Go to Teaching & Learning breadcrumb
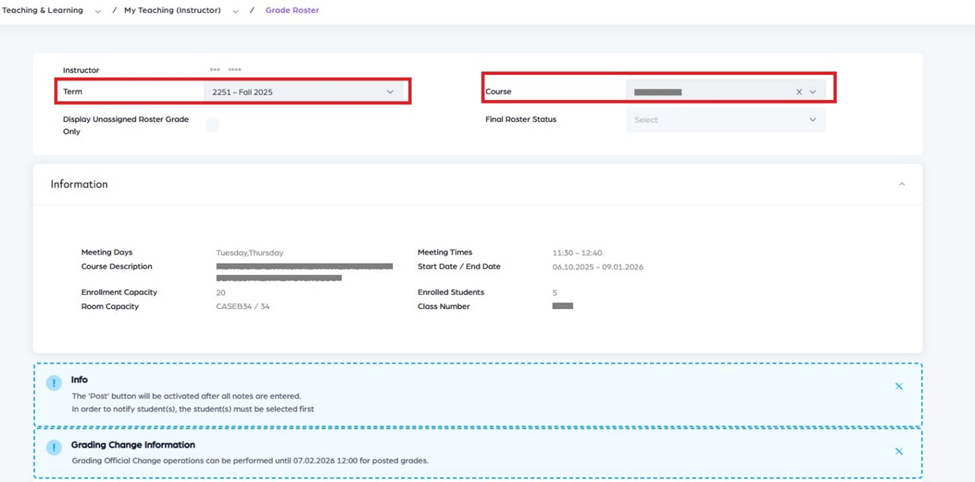Image resolution: width=975 pixels, height=482 pixels. coord(46,10)
